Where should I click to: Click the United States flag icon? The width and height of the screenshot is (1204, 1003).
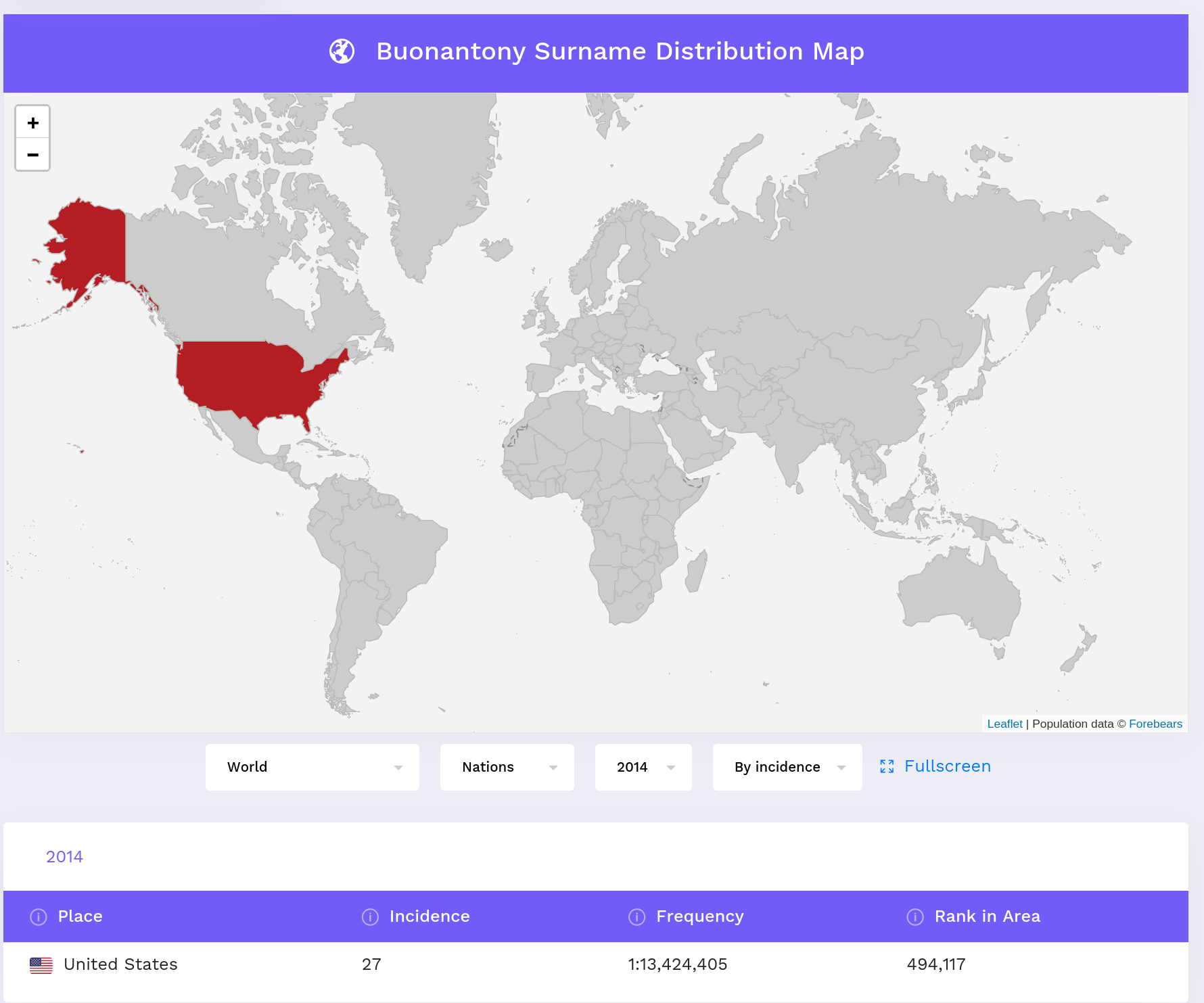point(41,965)
